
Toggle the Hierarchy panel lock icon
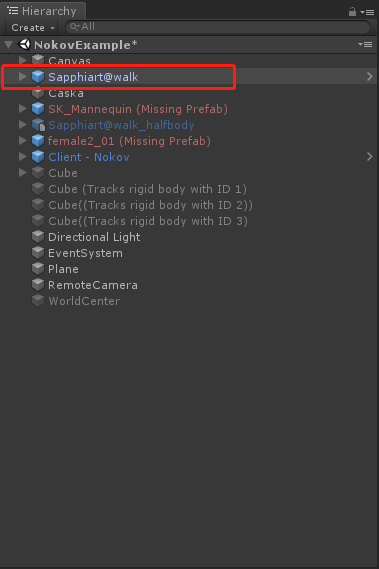pos(352,12)
